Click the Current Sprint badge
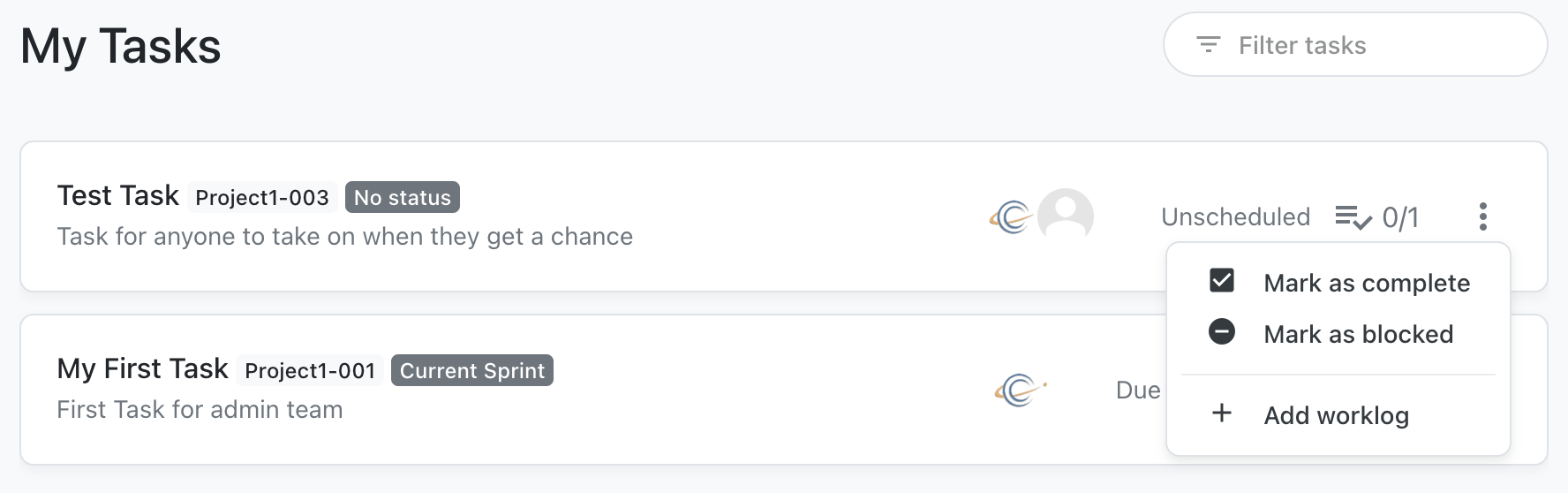1568x493 pixels. tap(472, 370)
